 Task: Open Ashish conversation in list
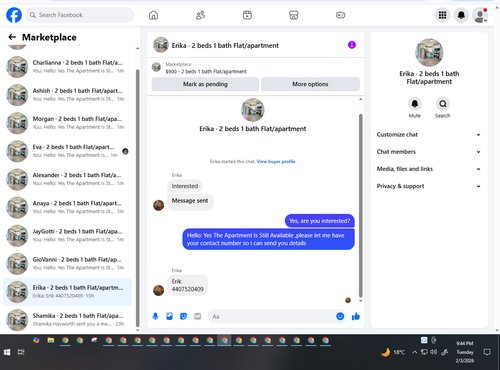pyautogui.click(x=67, y=95)
